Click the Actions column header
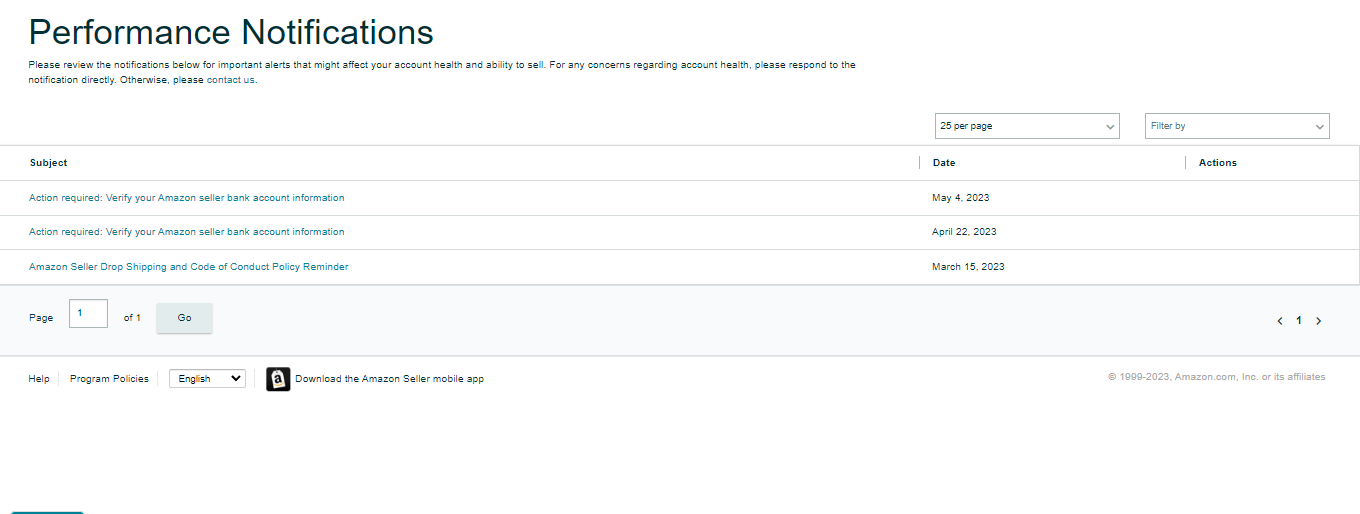The height and width of the screenshot is (514, 1360). [x=1218, y=162]
